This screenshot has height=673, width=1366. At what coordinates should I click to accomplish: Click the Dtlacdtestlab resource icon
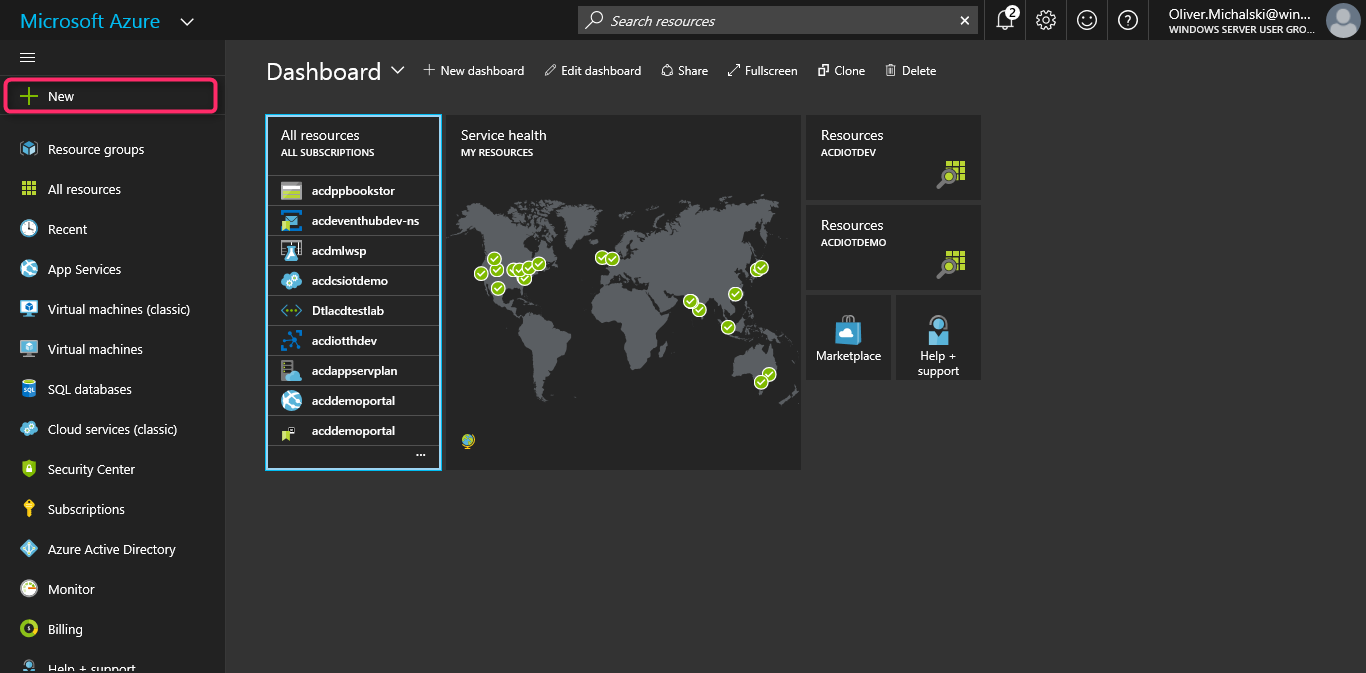(x=291, y=311)
